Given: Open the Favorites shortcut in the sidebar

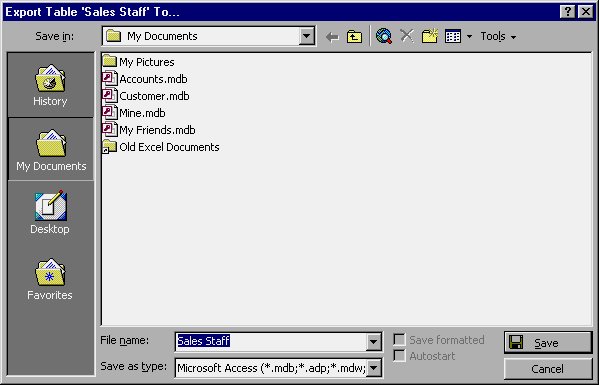Looking at the screenshot, I should (50, 279).
